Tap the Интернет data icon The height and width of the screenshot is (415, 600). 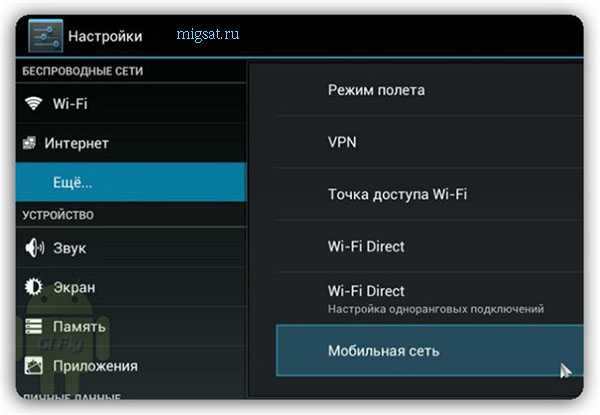click(29, 143)
